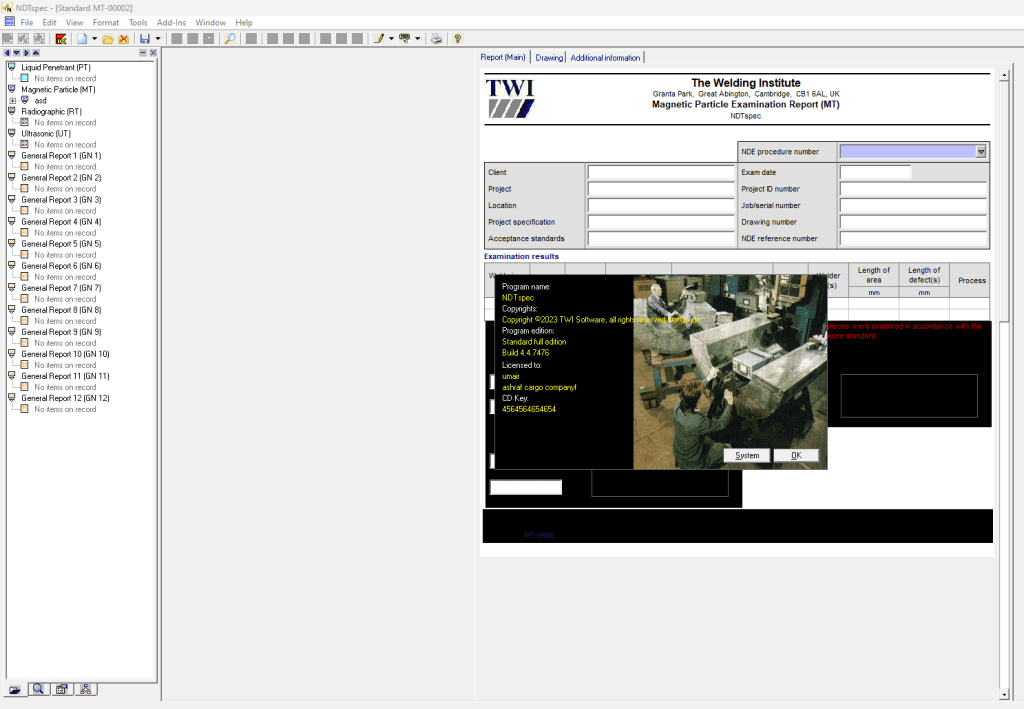
Task: Click the yellow question mark Help icon
Action: 458,38
